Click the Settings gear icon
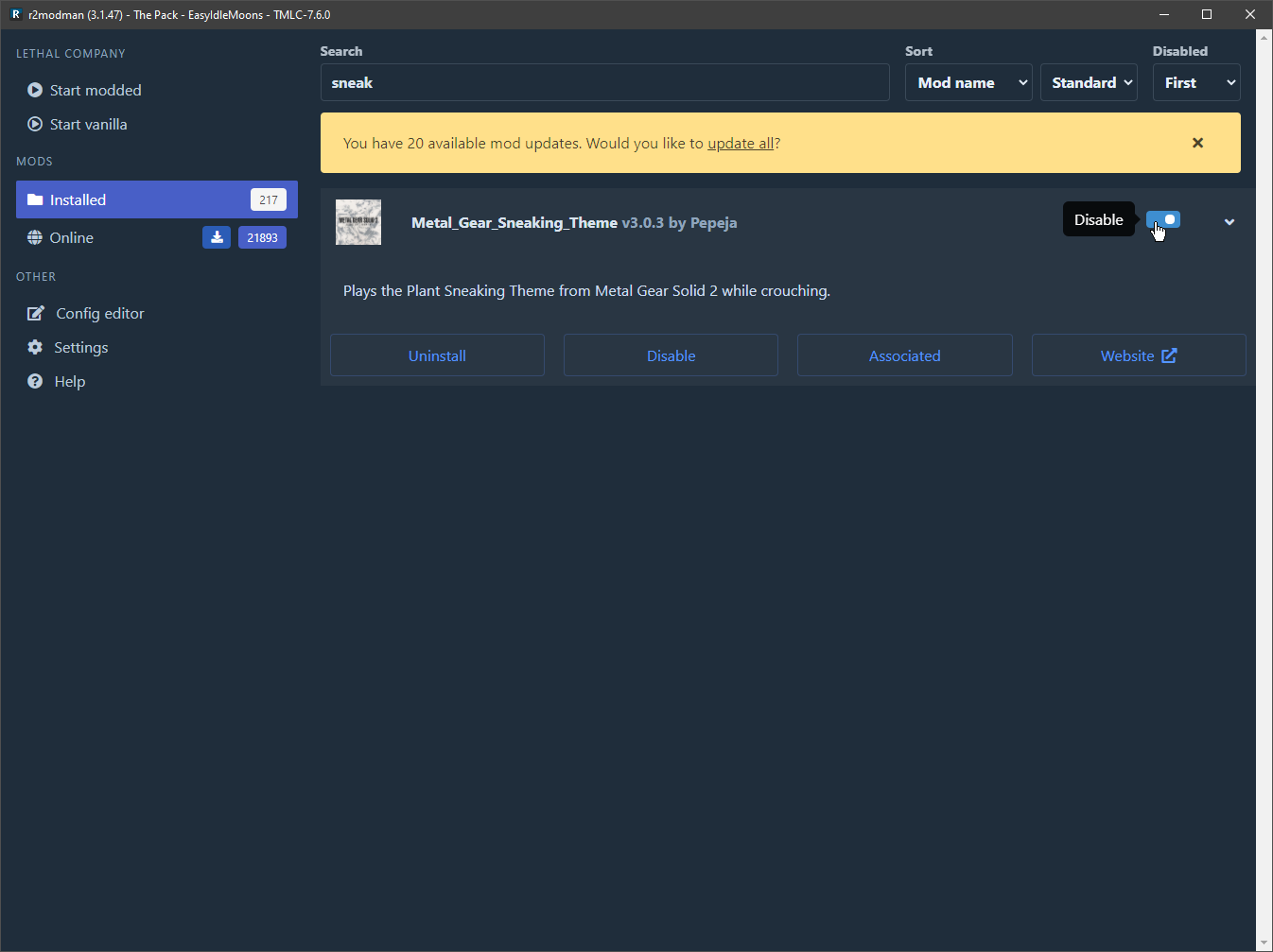This screenshot has width=1273, height=952. 35,347
